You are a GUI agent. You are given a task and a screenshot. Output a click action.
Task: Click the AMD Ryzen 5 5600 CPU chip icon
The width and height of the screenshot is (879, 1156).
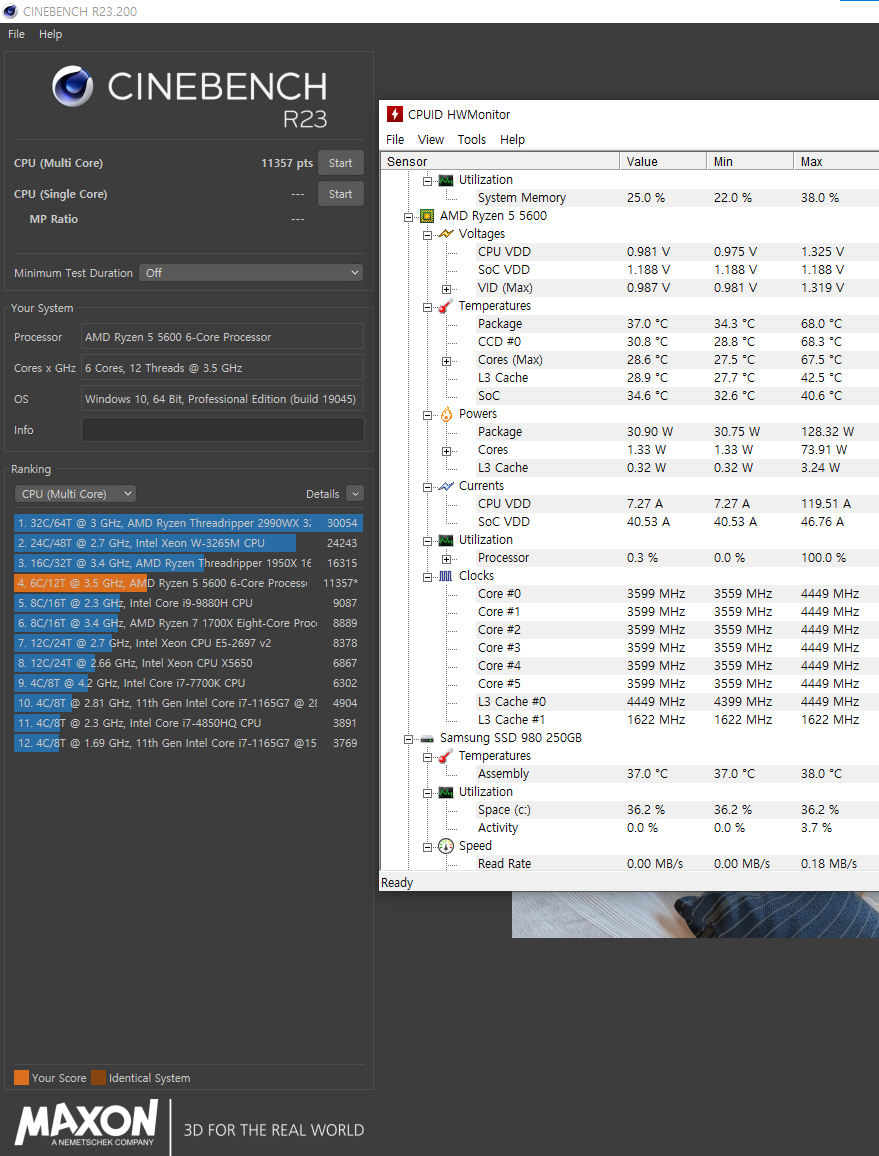pyautogui.click(x=427, y=216)
